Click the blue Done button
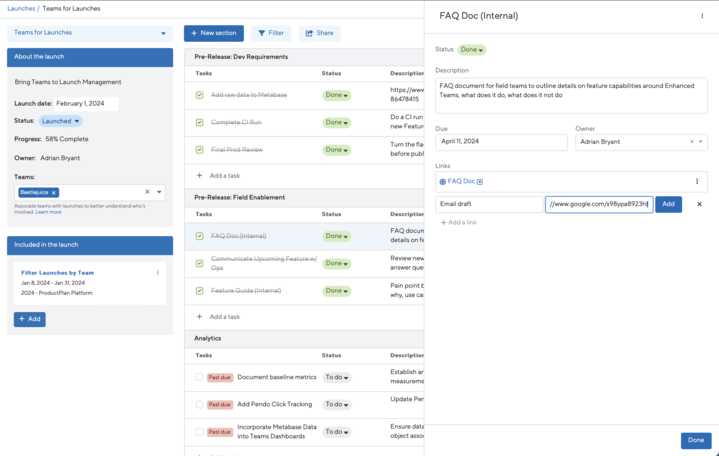The image size is (719, 456). tap(695, 441)
